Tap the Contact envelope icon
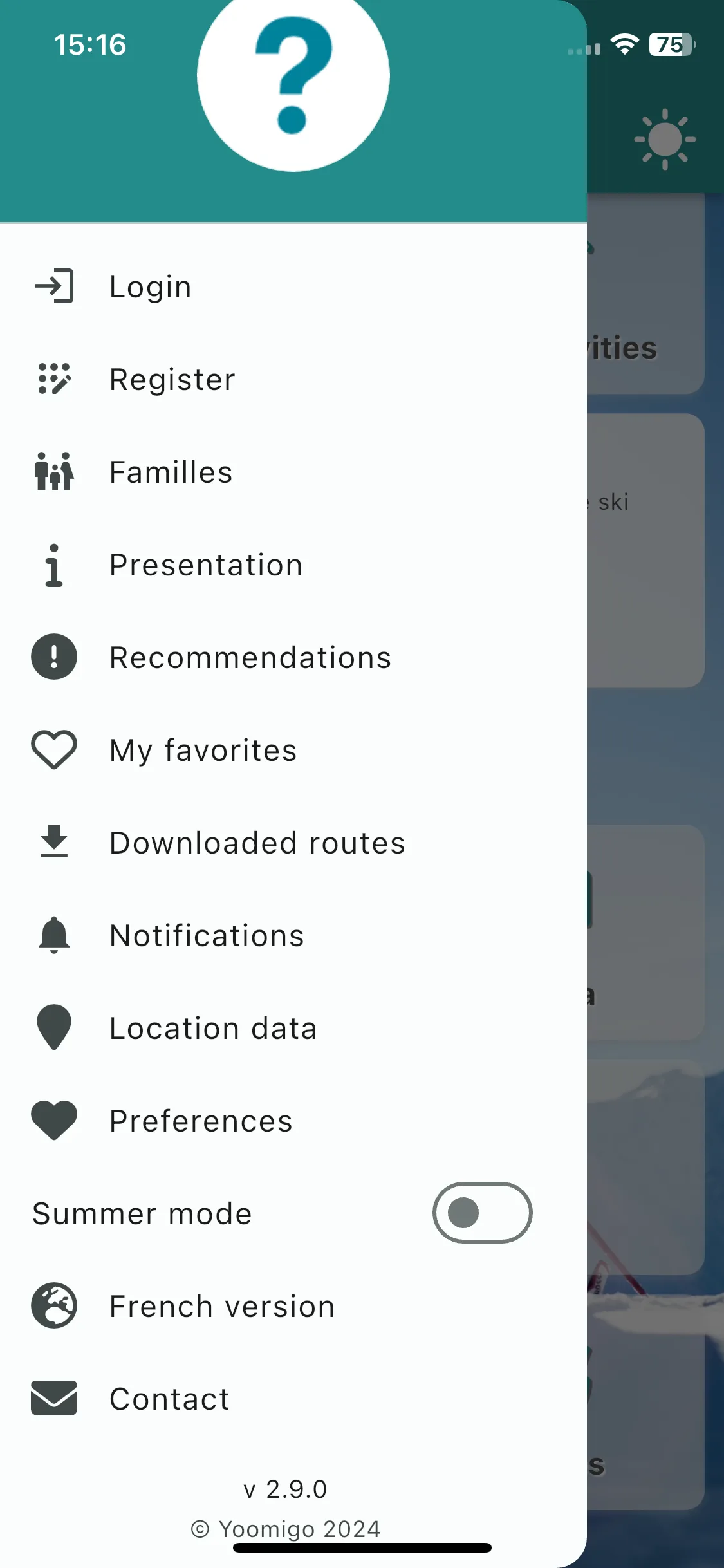 tap(54, 1398)
